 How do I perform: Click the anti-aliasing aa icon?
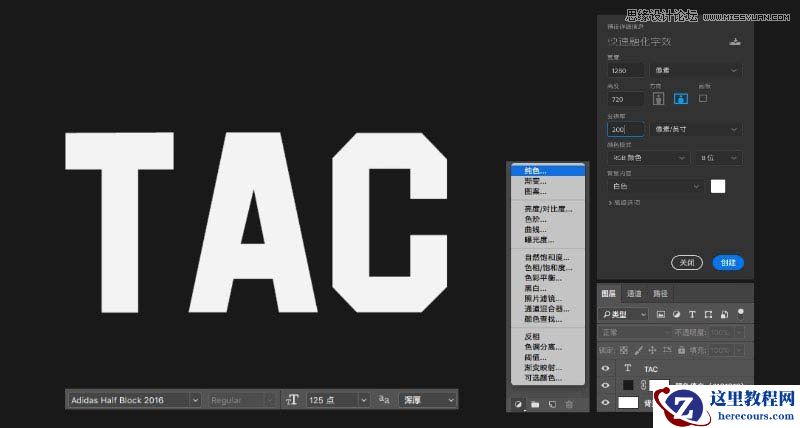point(384,399)
